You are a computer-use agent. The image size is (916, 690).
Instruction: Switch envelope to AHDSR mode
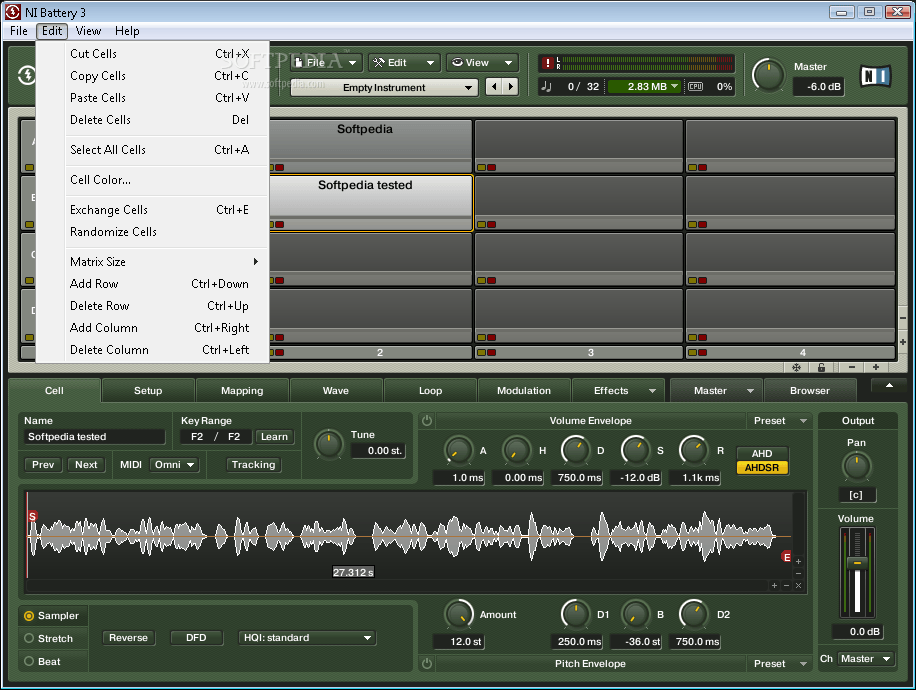pyautogui.click(x=762, y=467)
